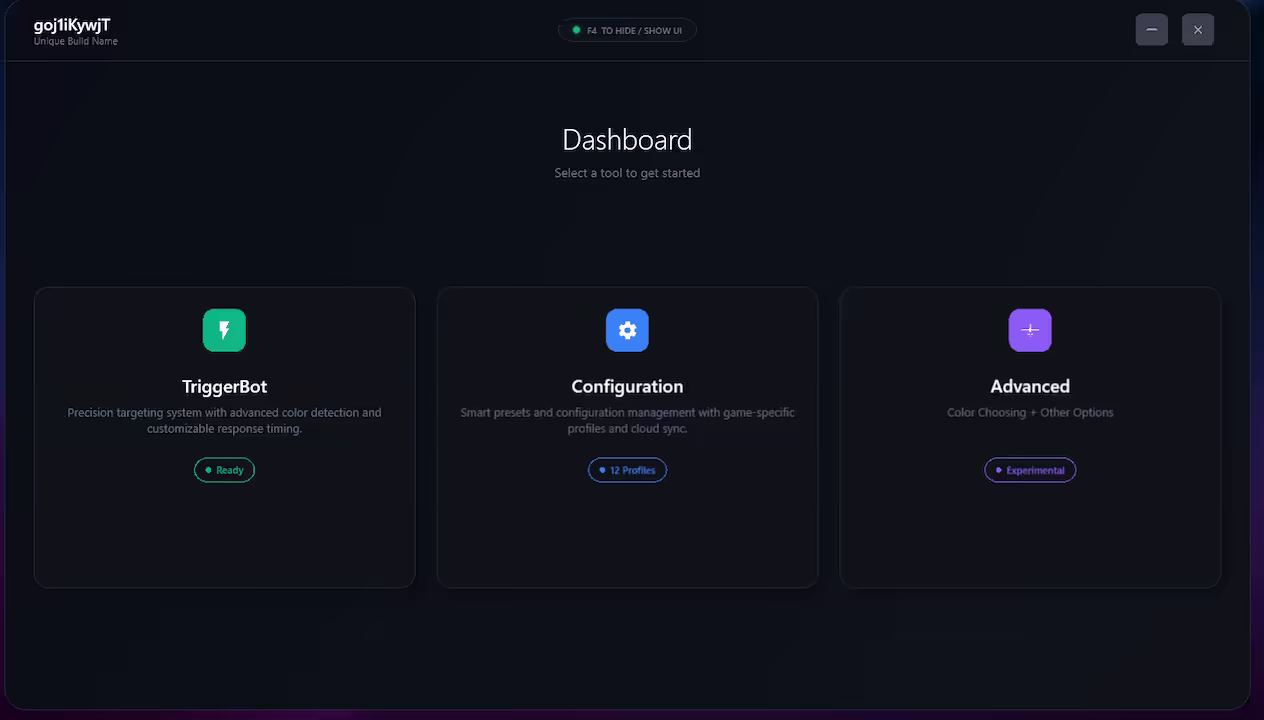The image size is (1264, 720).
Task: Close the app with the X button
Action: pos(1197,30)
